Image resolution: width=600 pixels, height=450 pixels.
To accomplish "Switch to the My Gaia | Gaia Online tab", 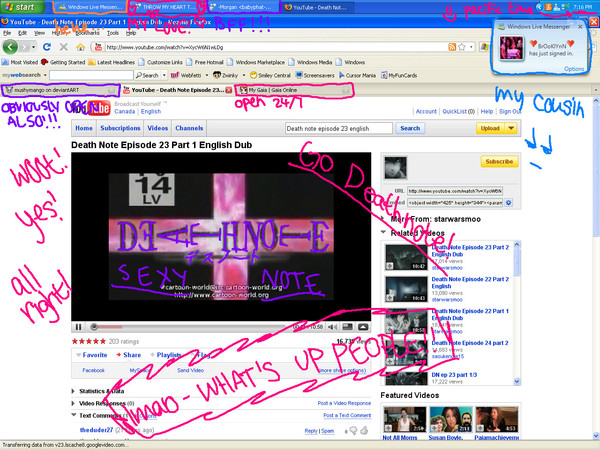I will pos(294,90).
